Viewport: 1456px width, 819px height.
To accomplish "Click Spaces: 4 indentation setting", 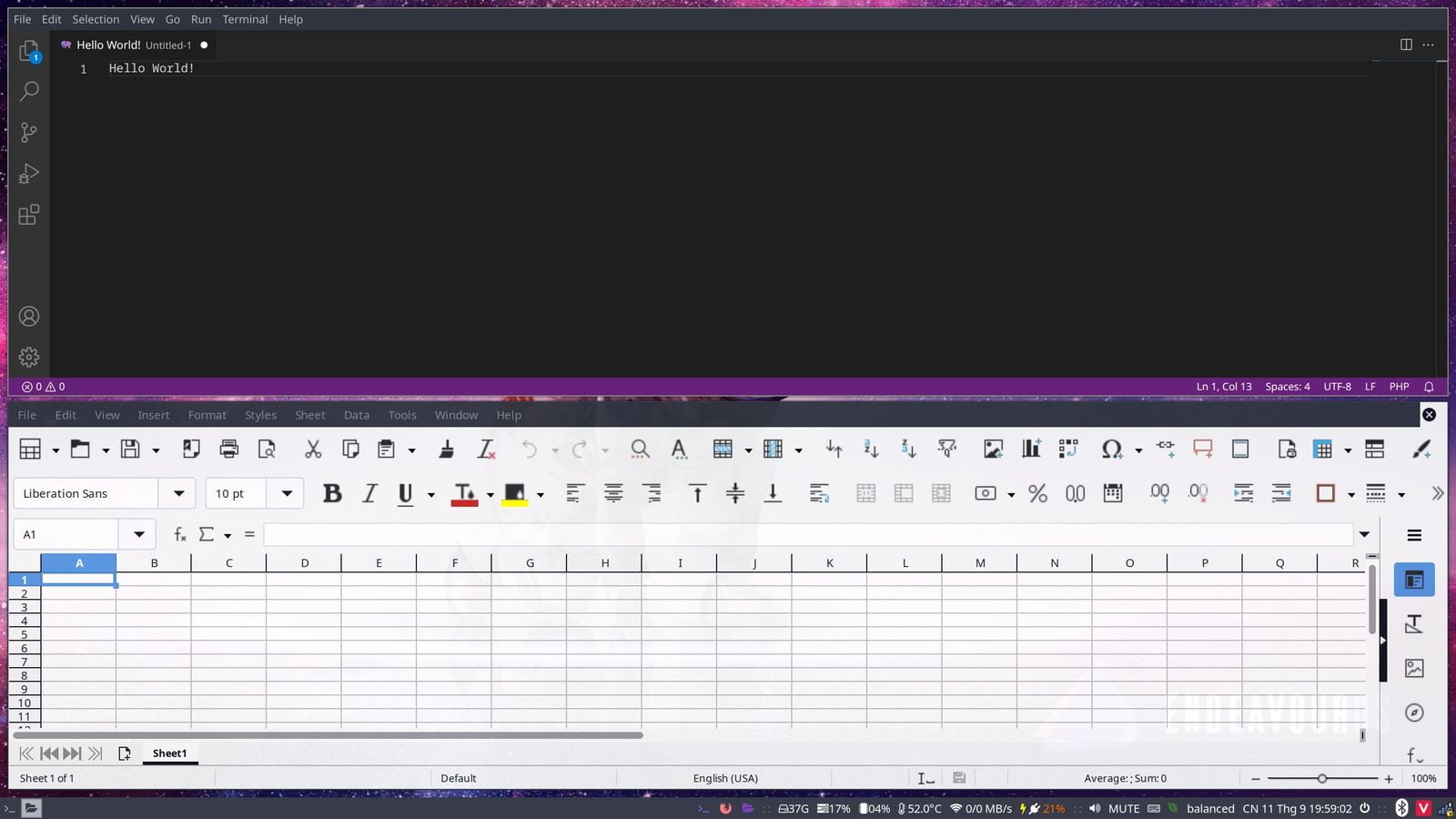I will 1287,387.
